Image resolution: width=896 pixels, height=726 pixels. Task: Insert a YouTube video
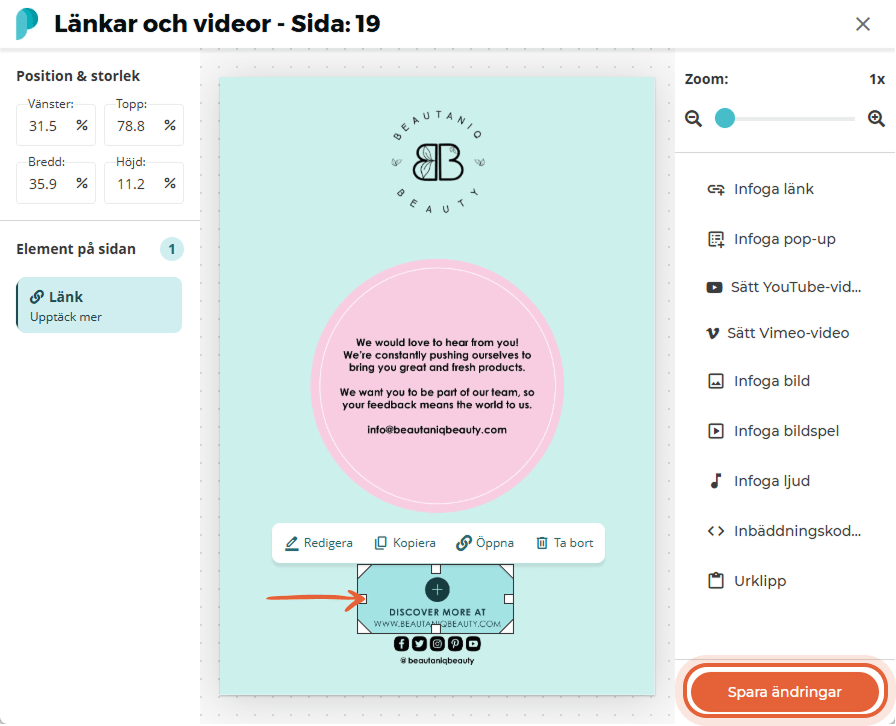click(783, 287)
